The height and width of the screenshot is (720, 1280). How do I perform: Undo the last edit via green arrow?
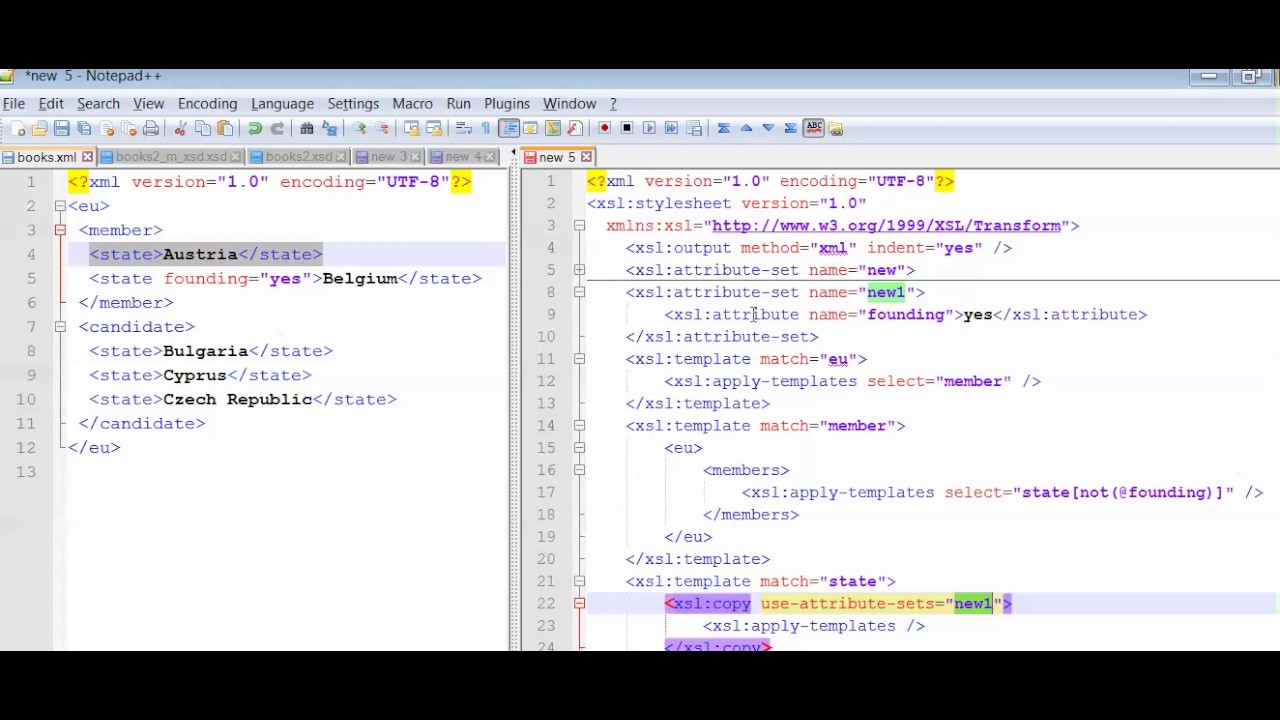pyautogui.click(x=255, y=128)
